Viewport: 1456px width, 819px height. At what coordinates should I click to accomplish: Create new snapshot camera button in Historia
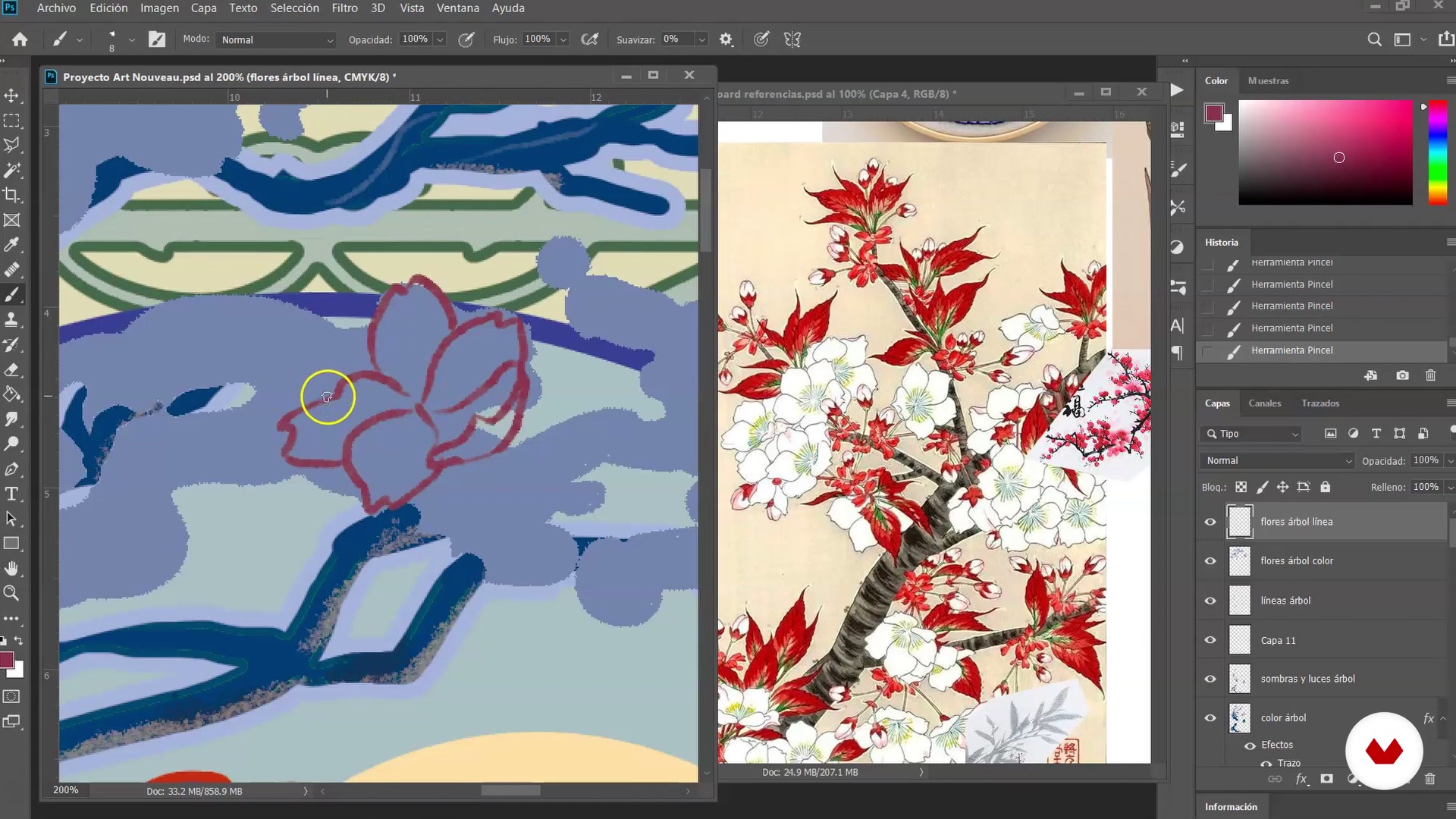pyautogui.click(x=1402, y=375)
